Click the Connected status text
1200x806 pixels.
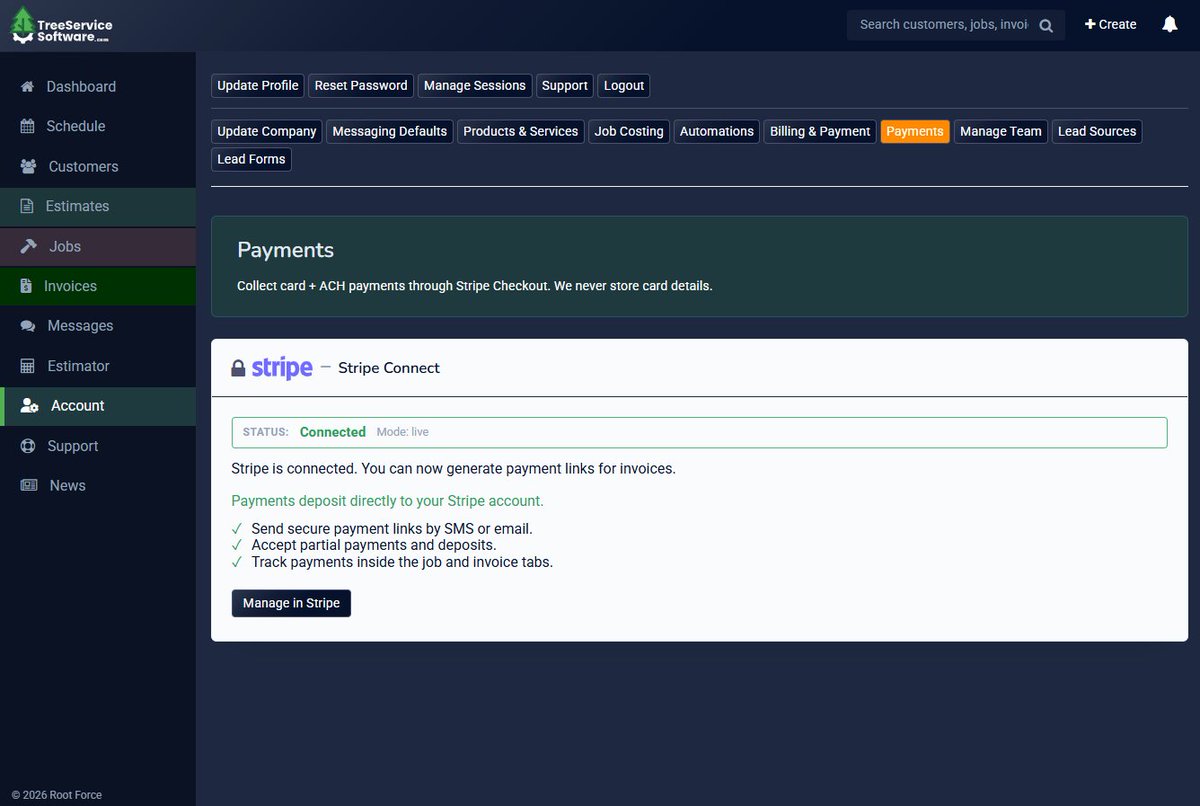coord(333,432)
